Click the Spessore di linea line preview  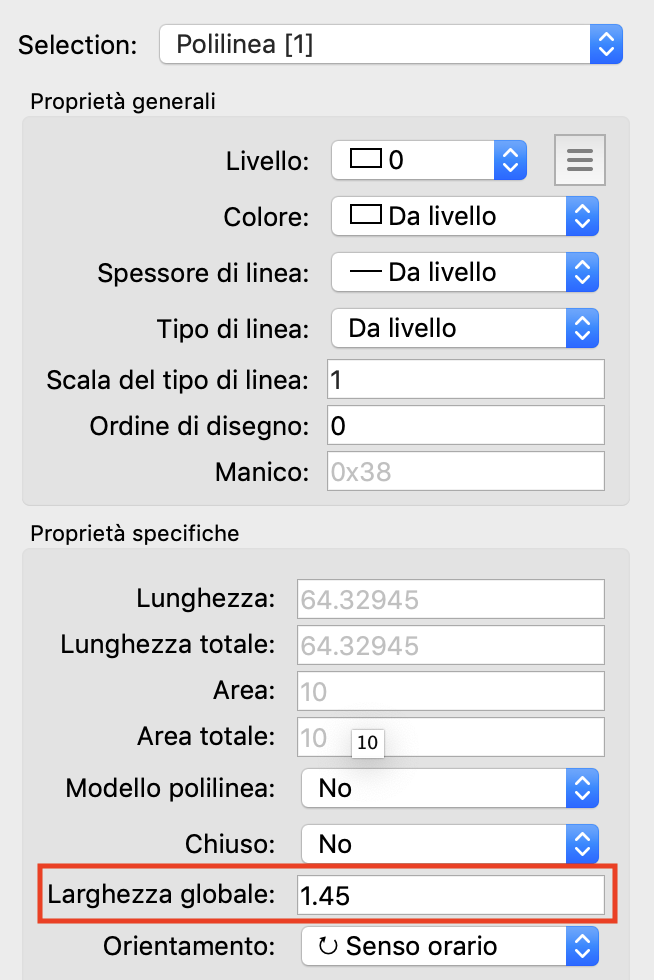pyautogui.click(x=365, y=271)
